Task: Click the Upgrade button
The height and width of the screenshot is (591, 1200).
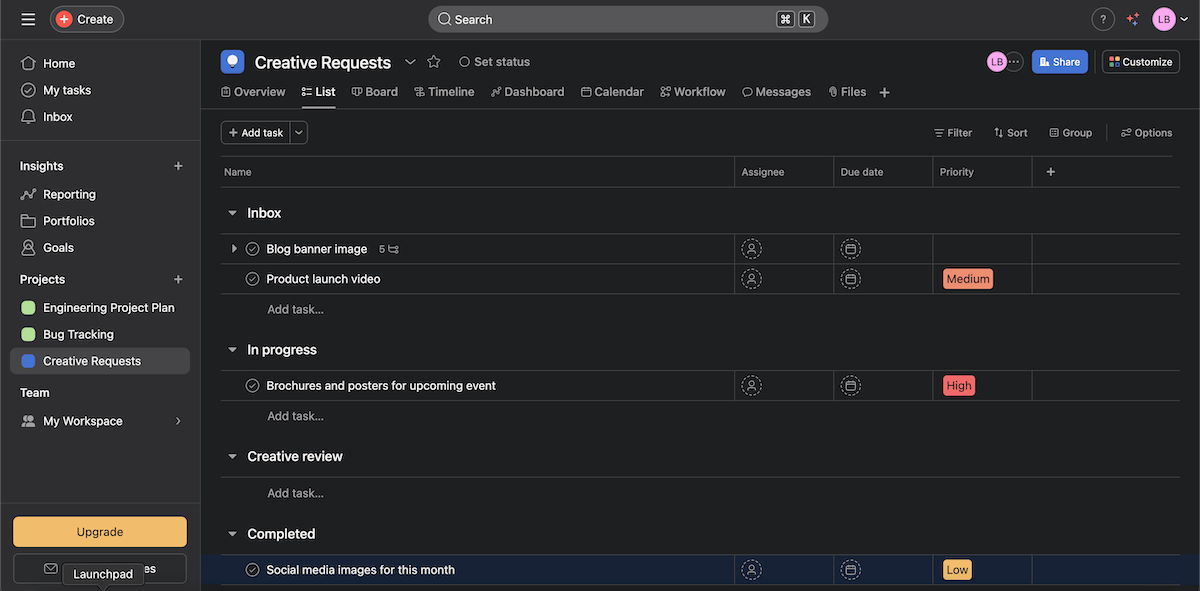Action: (100, 532)
